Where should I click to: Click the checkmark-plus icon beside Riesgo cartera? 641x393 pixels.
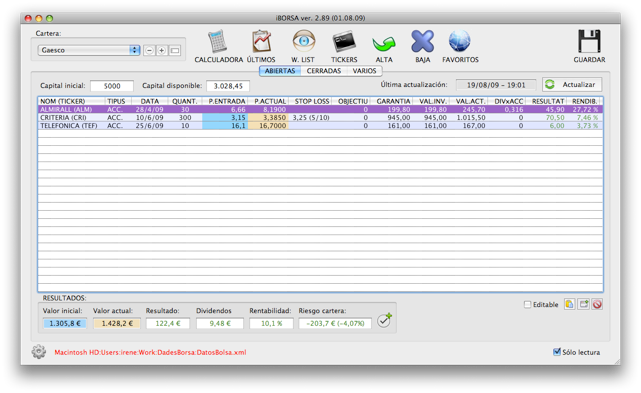(384, 321)
